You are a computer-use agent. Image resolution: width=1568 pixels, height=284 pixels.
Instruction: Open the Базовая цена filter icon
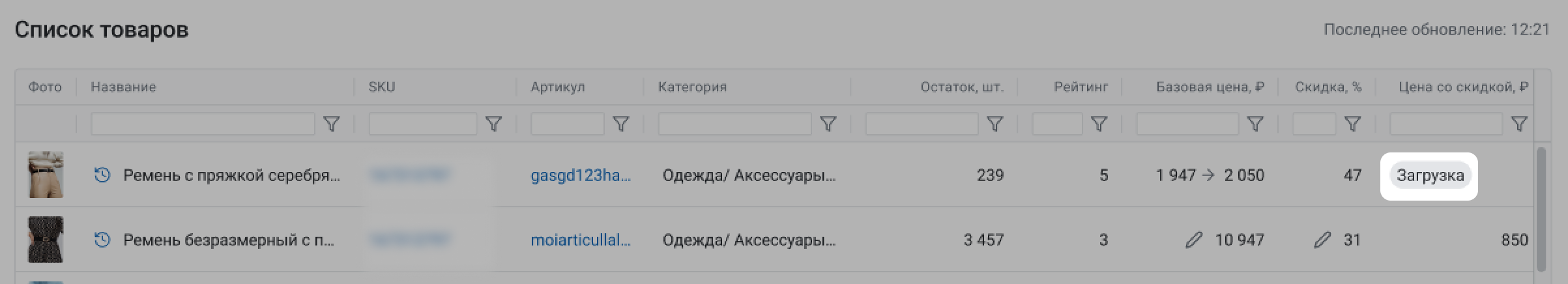click(x=1255, y=124)
